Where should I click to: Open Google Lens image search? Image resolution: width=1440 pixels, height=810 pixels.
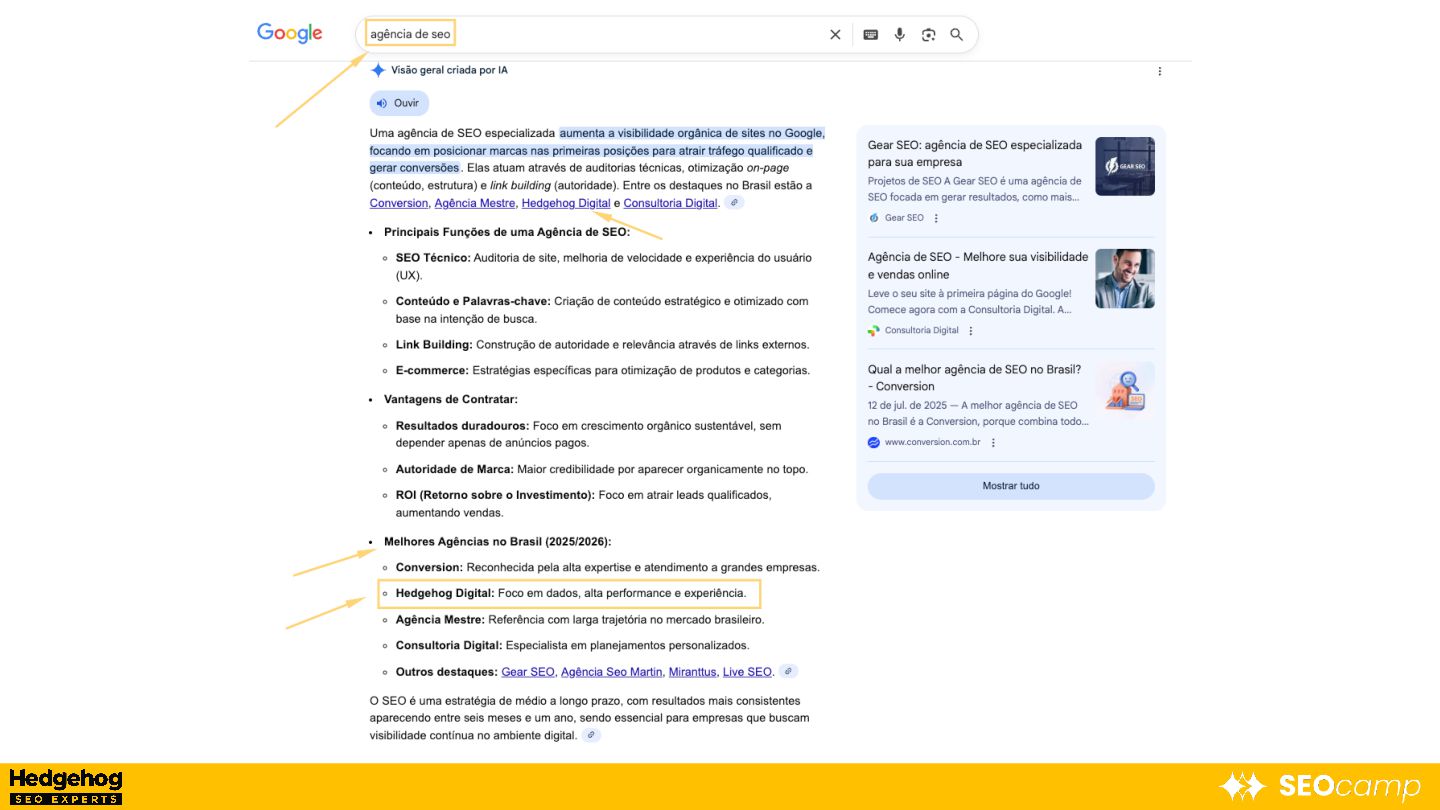coord(929,35)
